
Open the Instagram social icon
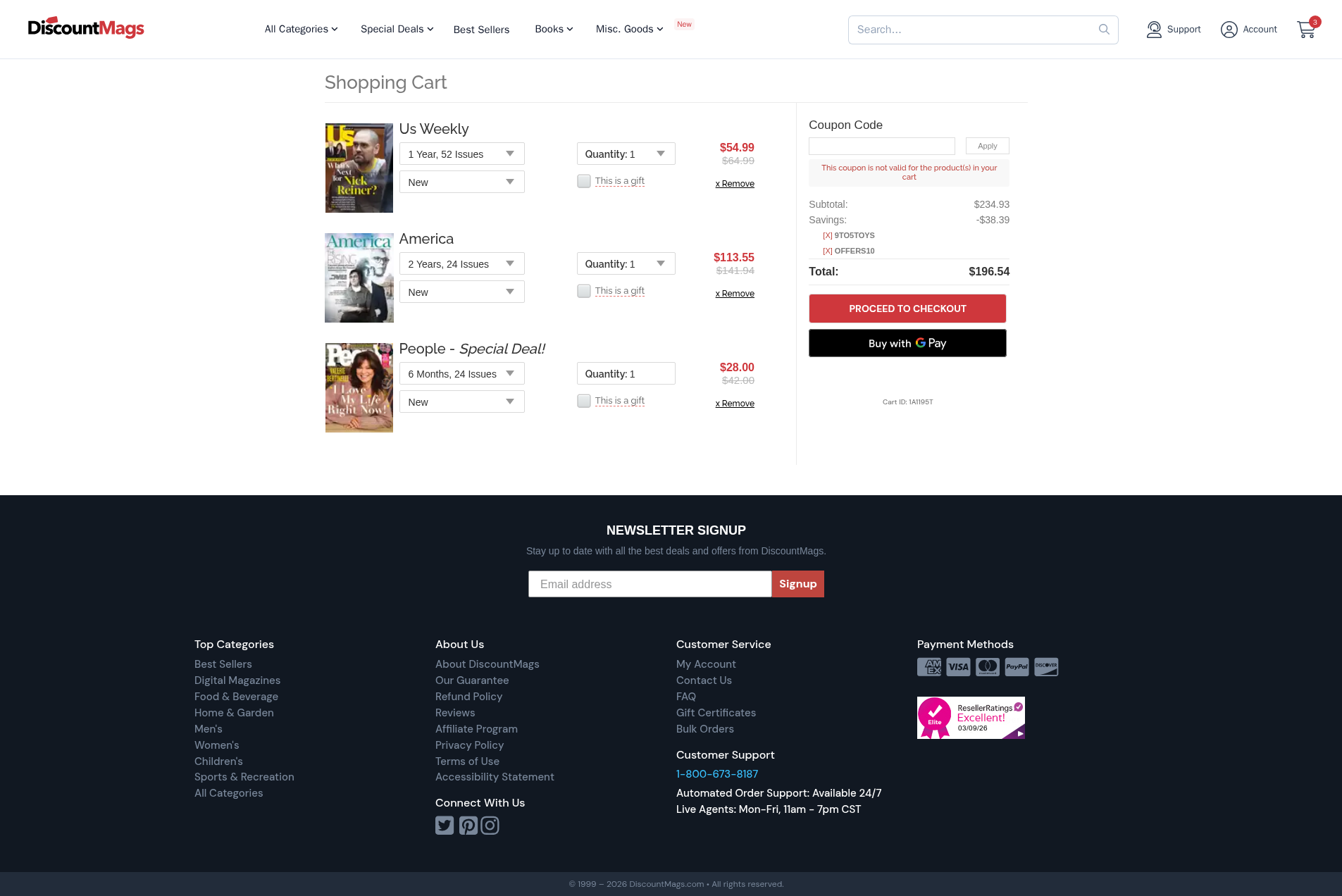[x=490, y=825]
